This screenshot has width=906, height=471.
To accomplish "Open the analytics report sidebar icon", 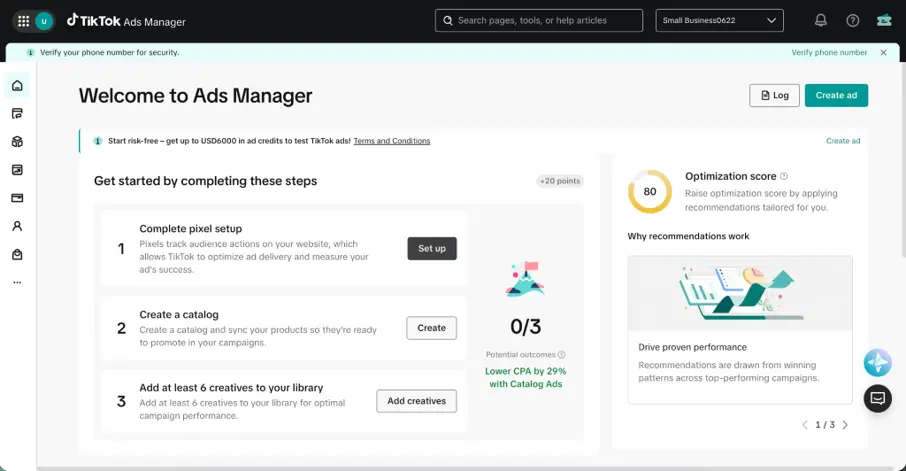I will 17,170.
